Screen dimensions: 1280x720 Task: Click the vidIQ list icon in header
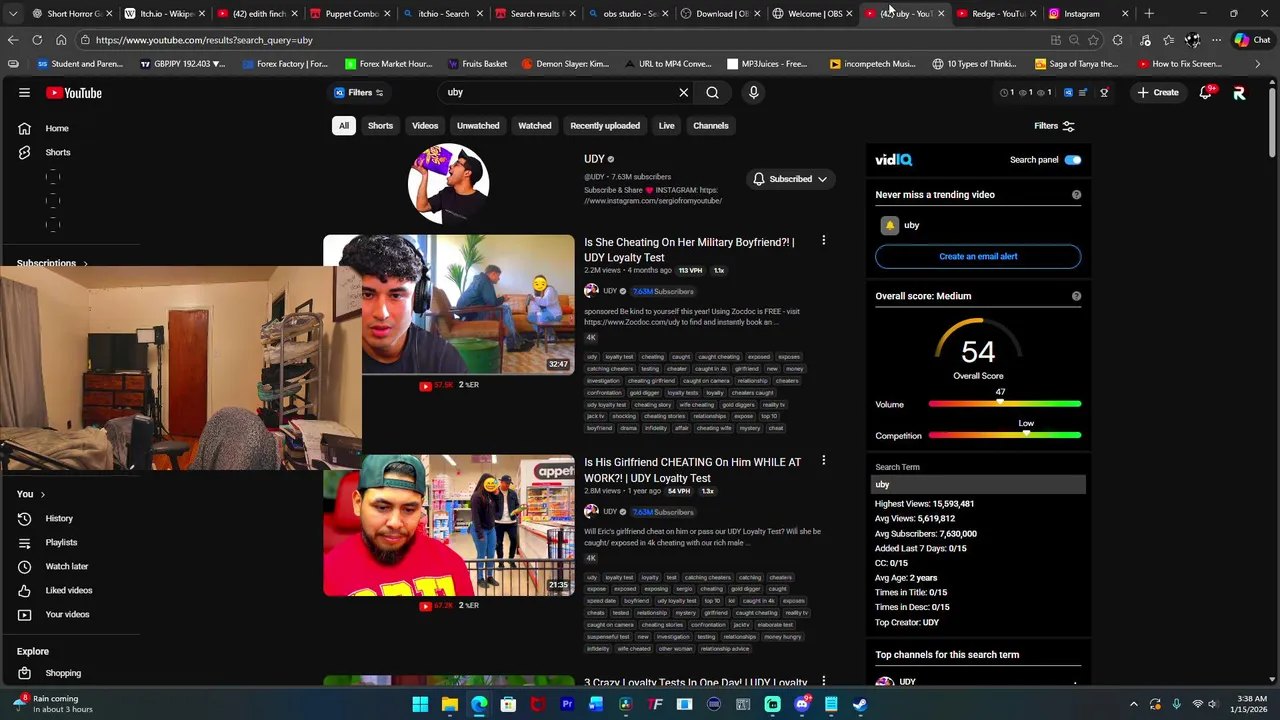pos(1082,93)
